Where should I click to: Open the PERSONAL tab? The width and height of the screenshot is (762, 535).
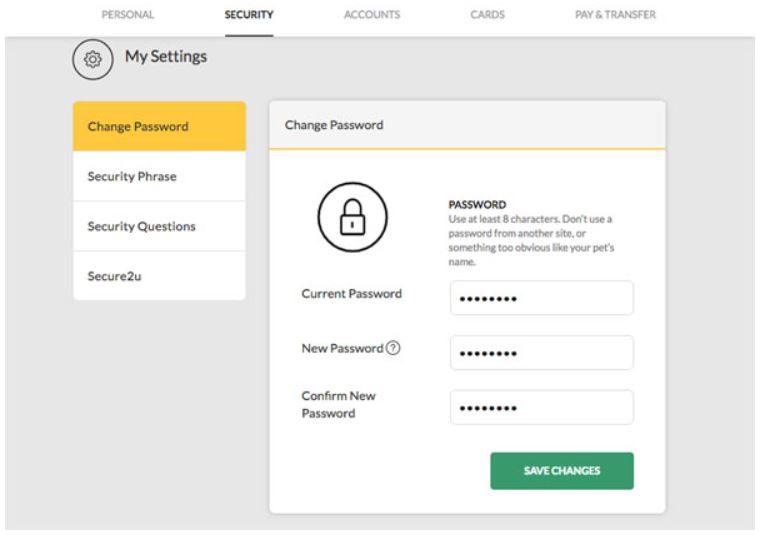pyautogui.click(x=128, y=15)
